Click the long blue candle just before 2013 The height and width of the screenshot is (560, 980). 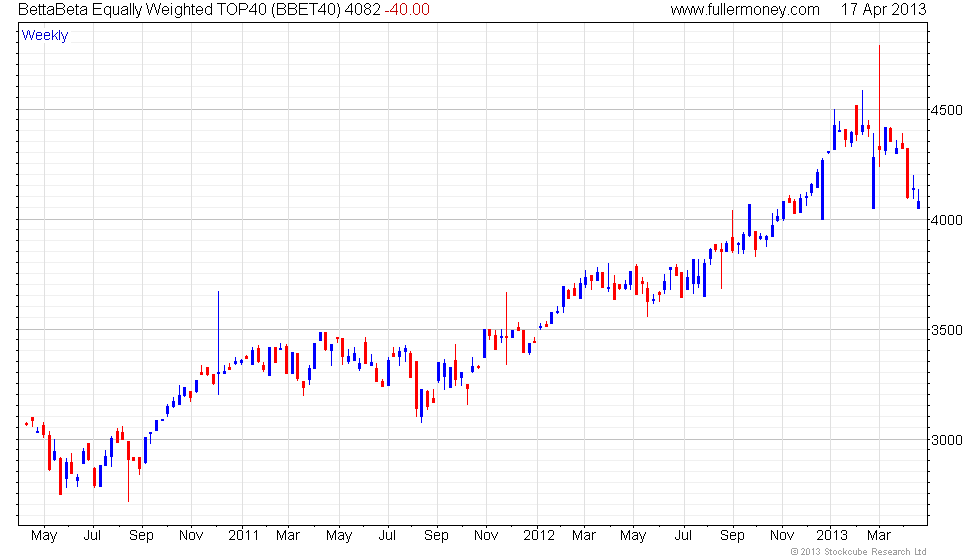coord(822,189)
